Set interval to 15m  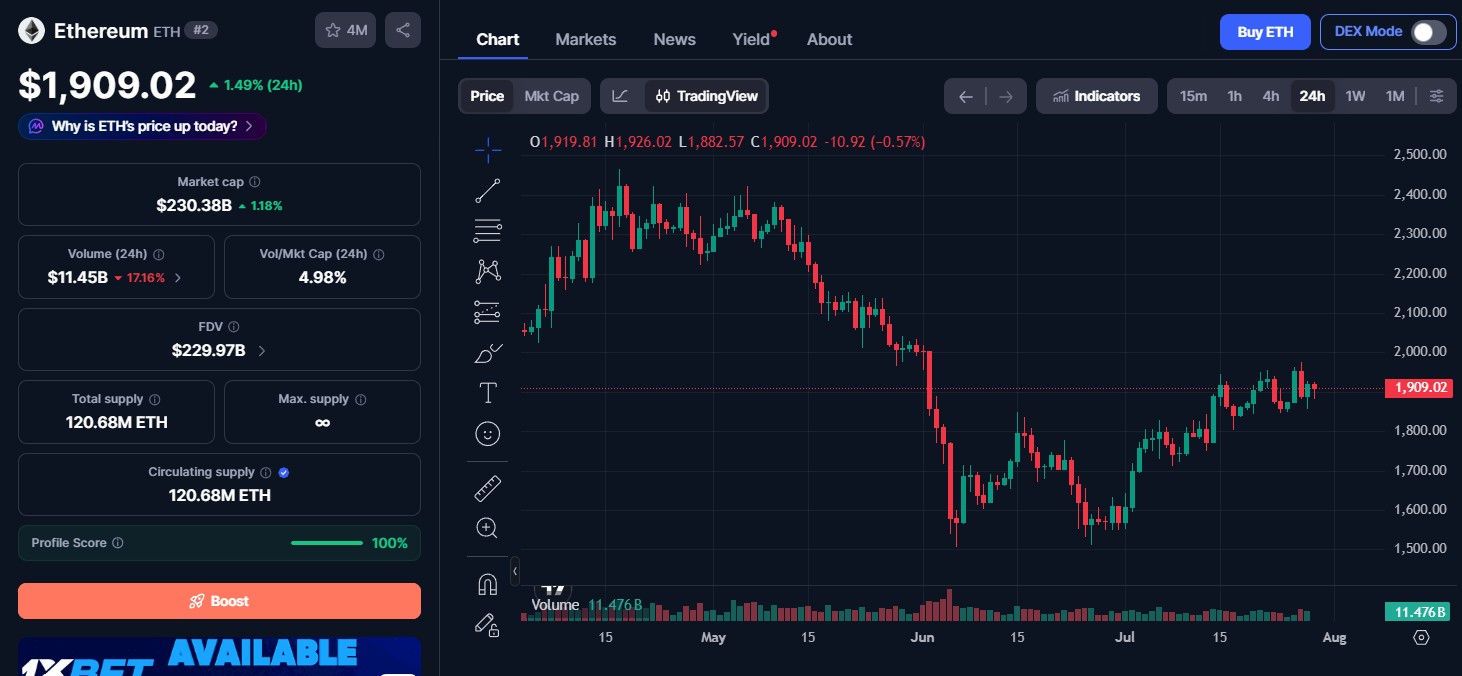coord(1193,96)
